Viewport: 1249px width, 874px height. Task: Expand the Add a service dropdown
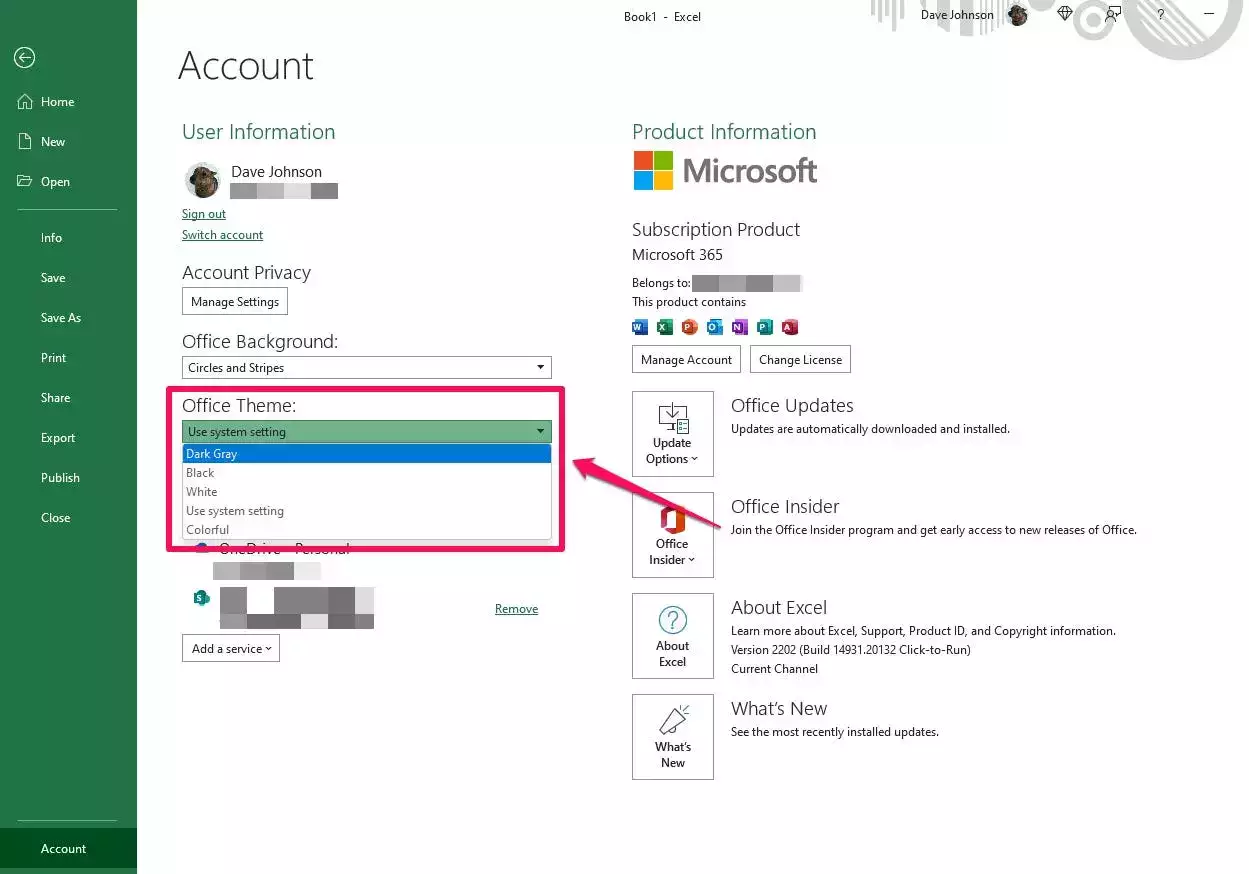231,649
